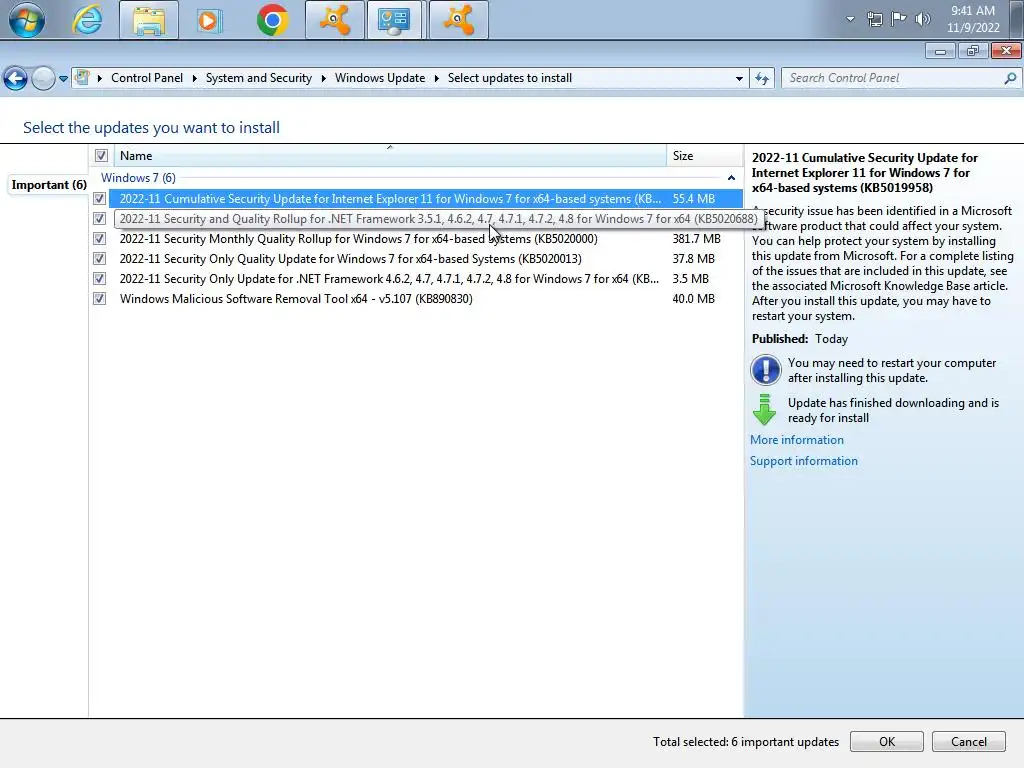Click the green download-ready arrow icon
Screen dimensions: 1024x768
click(x=764, y=409)
